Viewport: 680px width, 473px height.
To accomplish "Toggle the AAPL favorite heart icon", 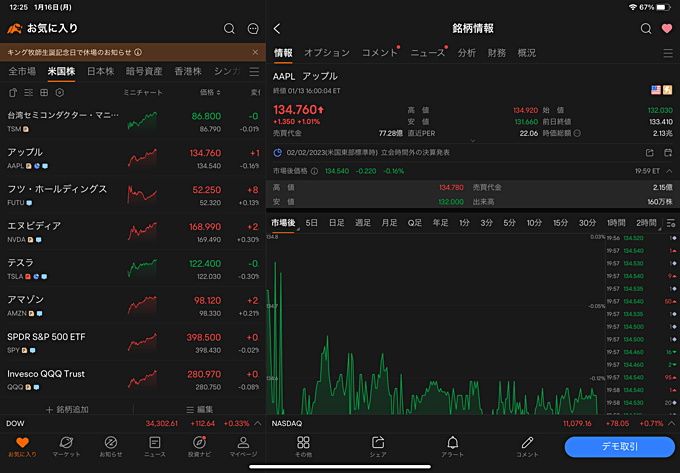I will click(x=667, y=29).
